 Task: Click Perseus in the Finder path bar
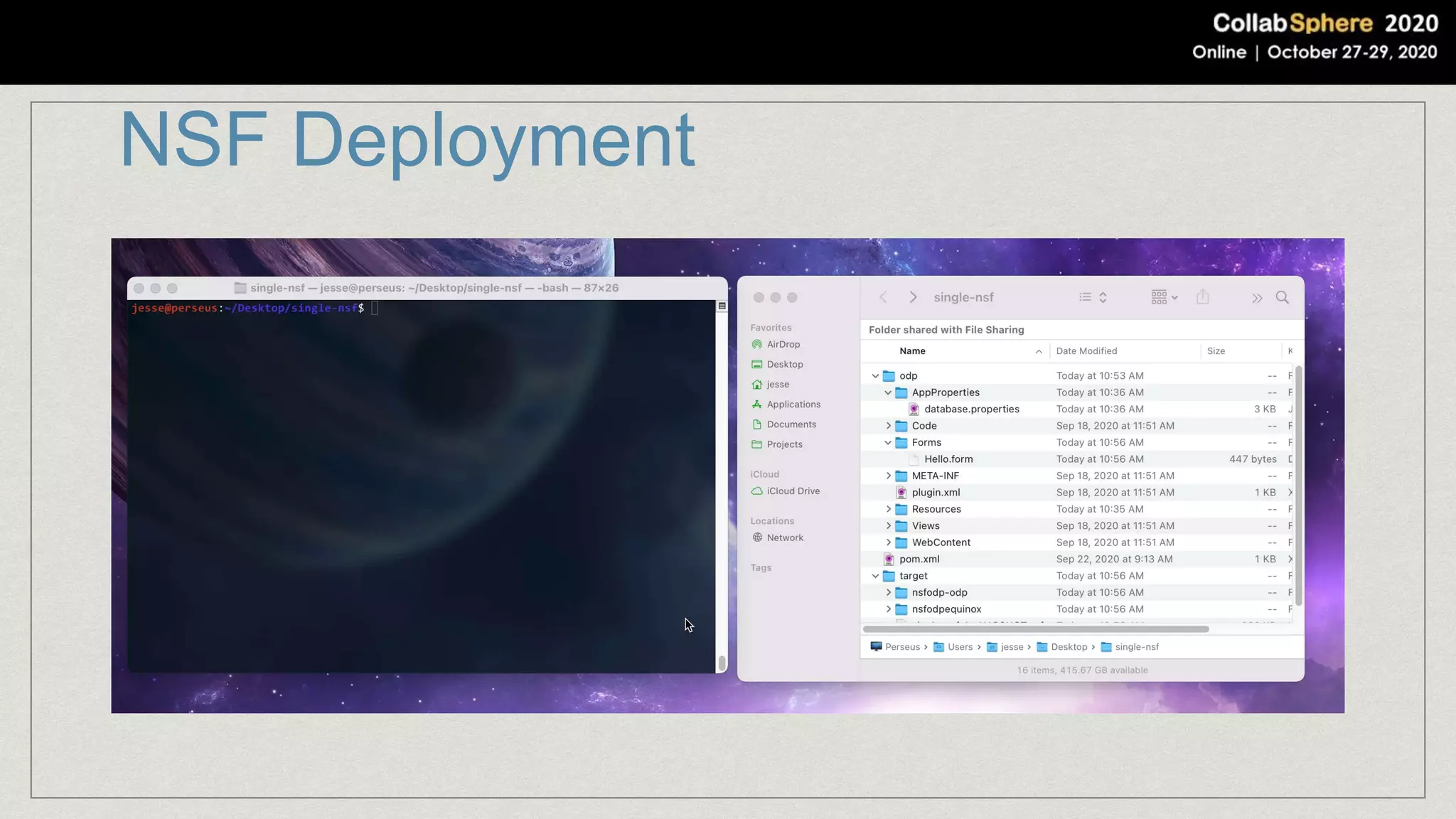click(895, 647)
